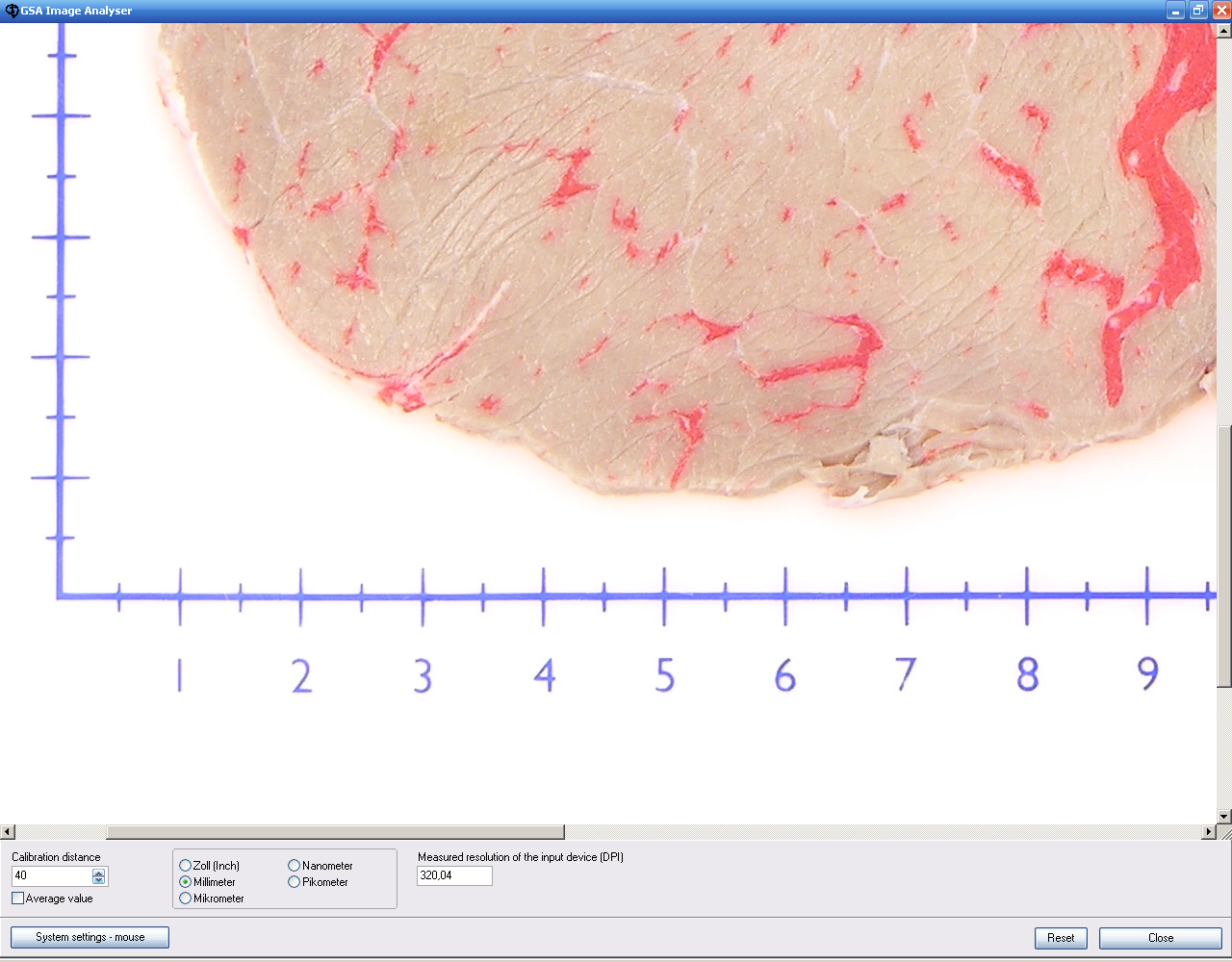
Task: Click the horizontal scrollbar right arrow
Action: click(x=1209, y=832)
